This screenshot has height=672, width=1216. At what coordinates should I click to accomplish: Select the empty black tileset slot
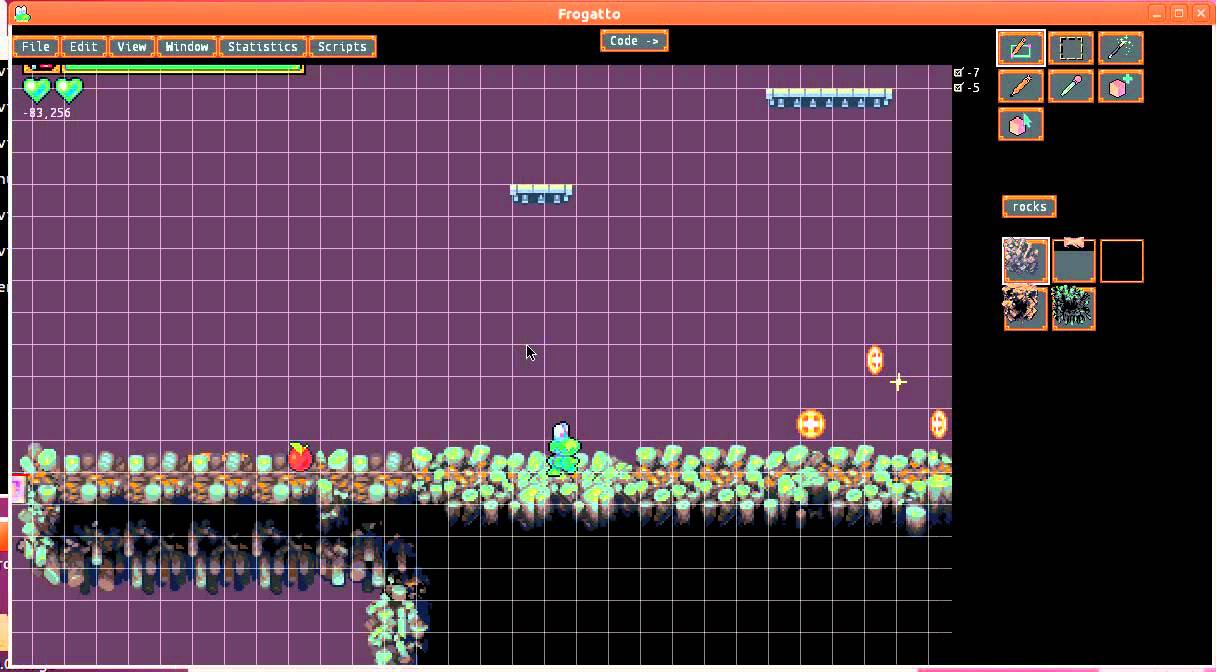pos(1122,261)
